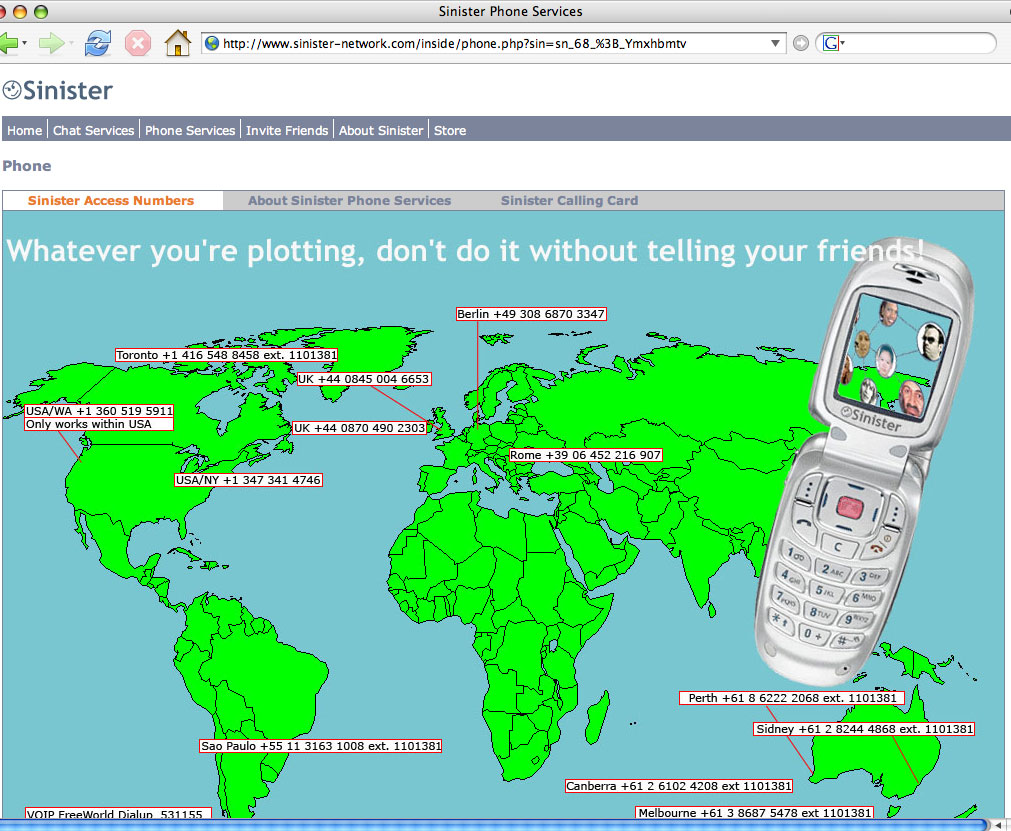Go to the Home page house icon
The width and height of the screenshot is (1011, 831).
coord(177,43)
